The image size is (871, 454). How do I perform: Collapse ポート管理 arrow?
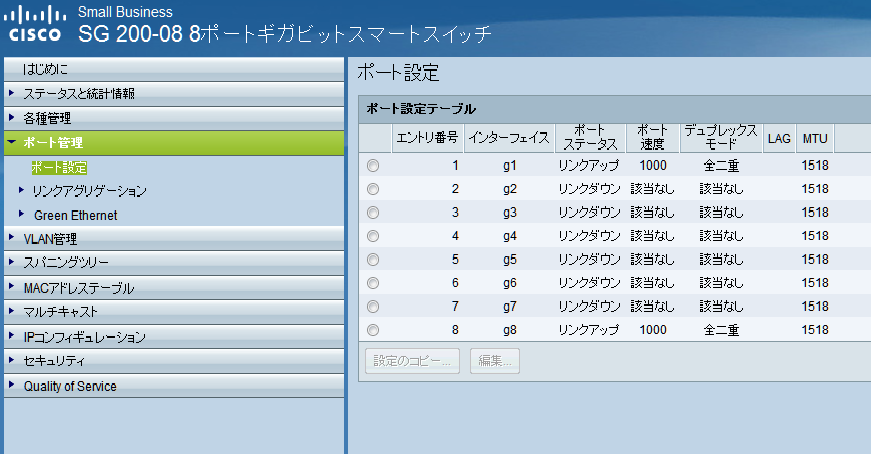point(11,142)
